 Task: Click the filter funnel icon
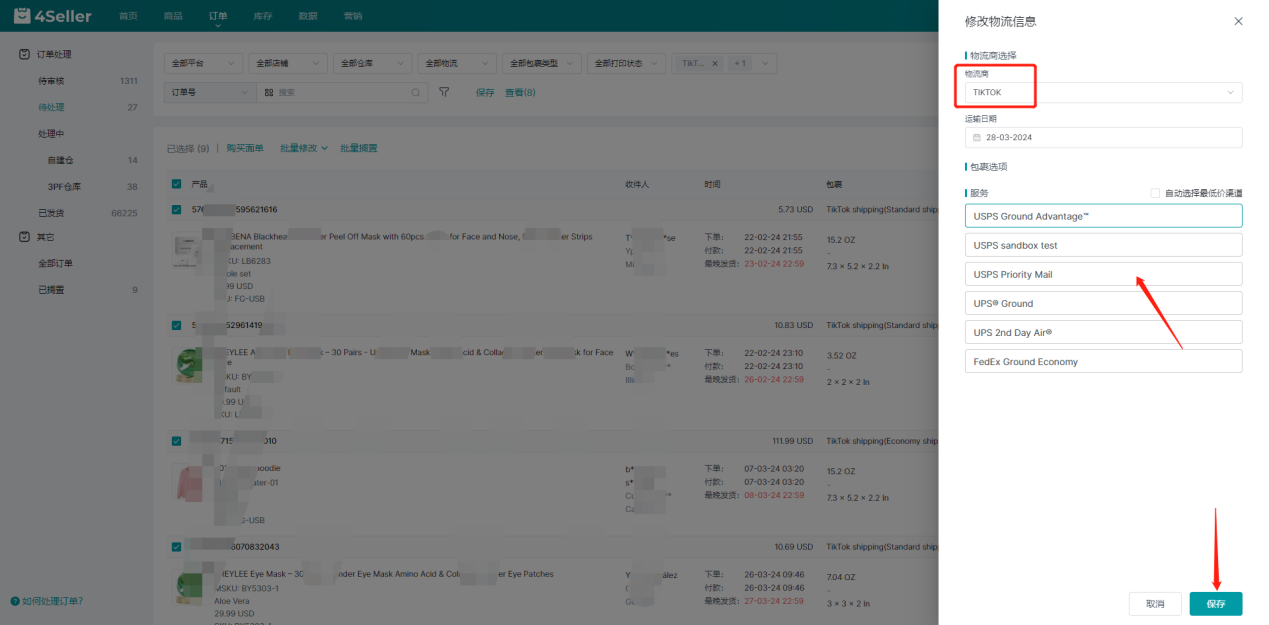click(x=444, y=92)
